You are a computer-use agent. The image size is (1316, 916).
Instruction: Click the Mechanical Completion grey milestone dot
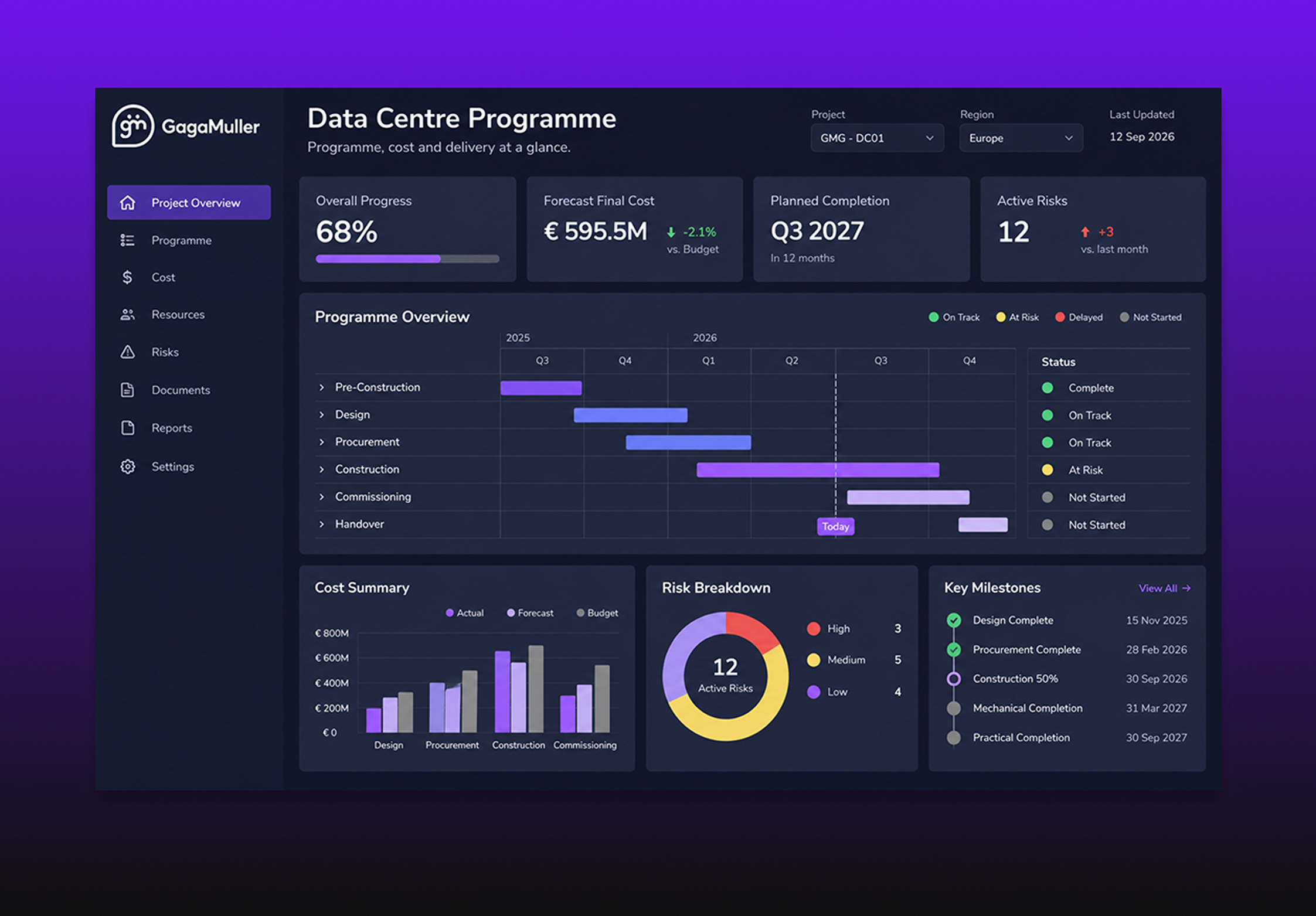pyautogui.click(x=954, y=708)
